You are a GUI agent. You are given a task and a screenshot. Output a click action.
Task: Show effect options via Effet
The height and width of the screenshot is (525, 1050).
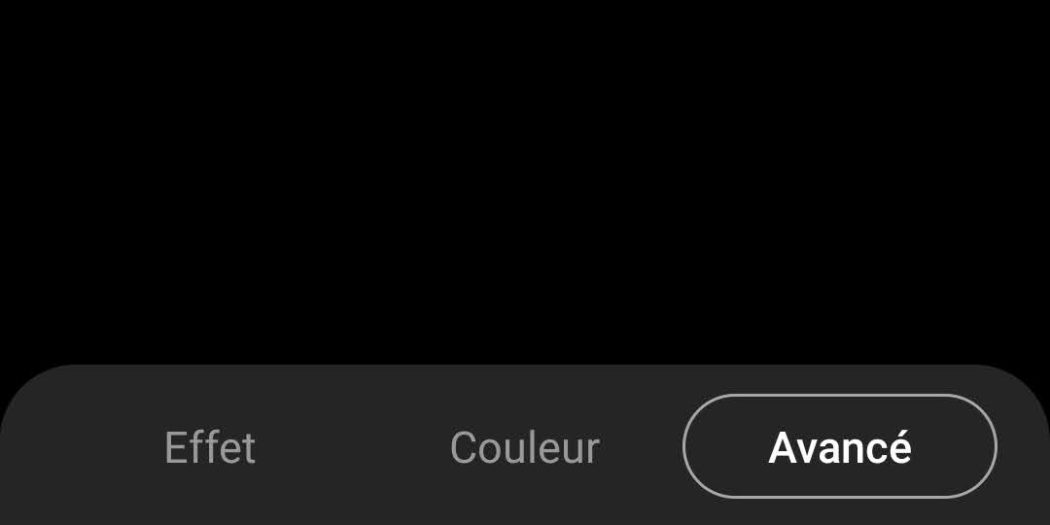coord(210,447)
